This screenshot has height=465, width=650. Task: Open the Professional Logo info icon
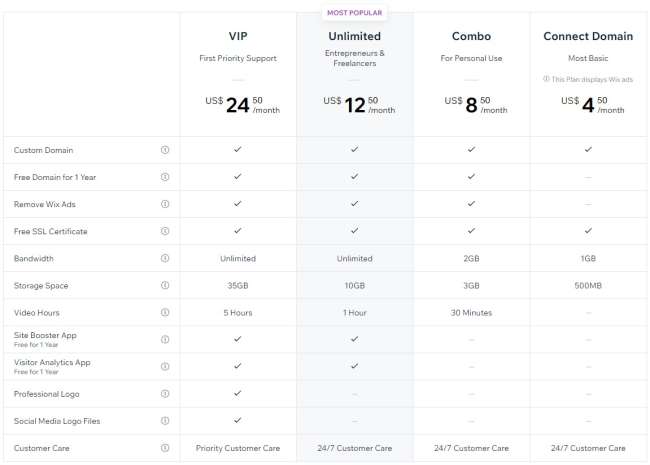165,394
